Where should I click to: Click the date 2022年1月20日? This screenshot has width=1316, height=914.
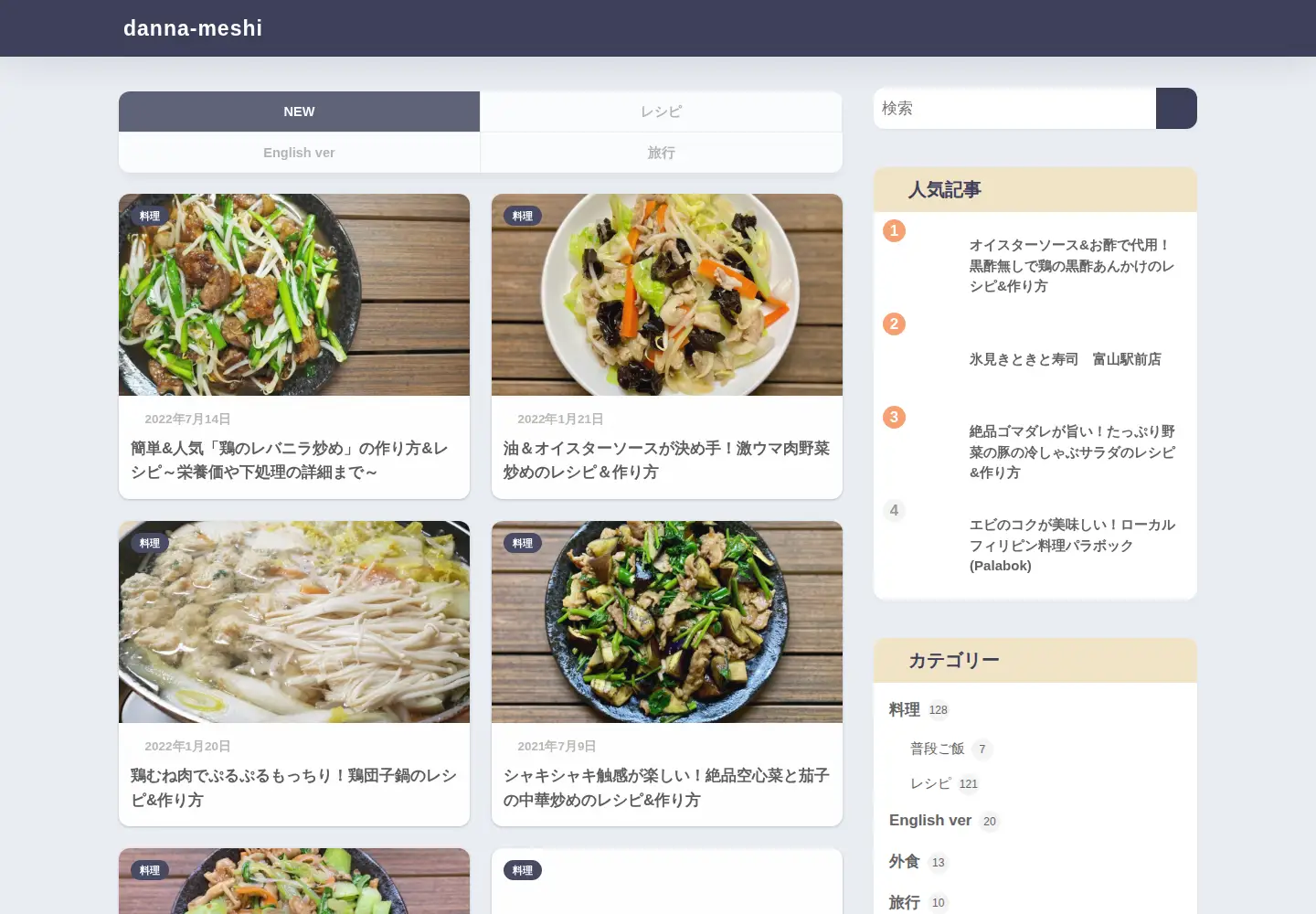pos(187,746)
